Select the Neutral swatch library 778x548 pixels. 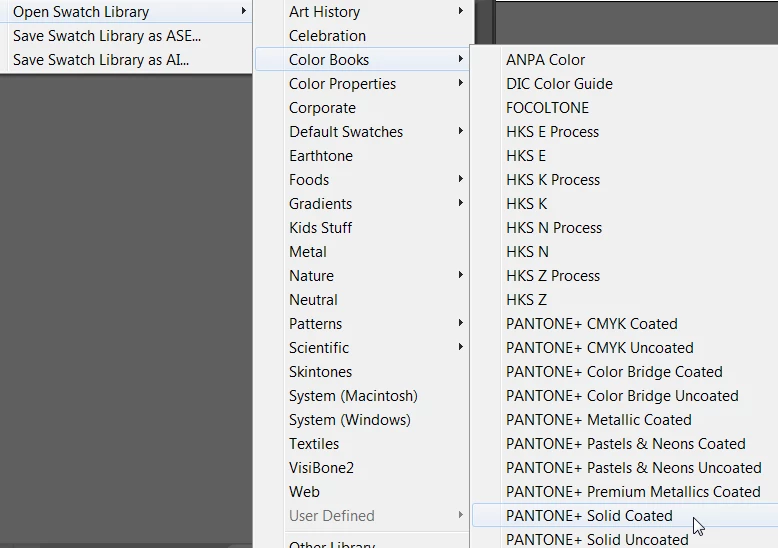(362, 300)
